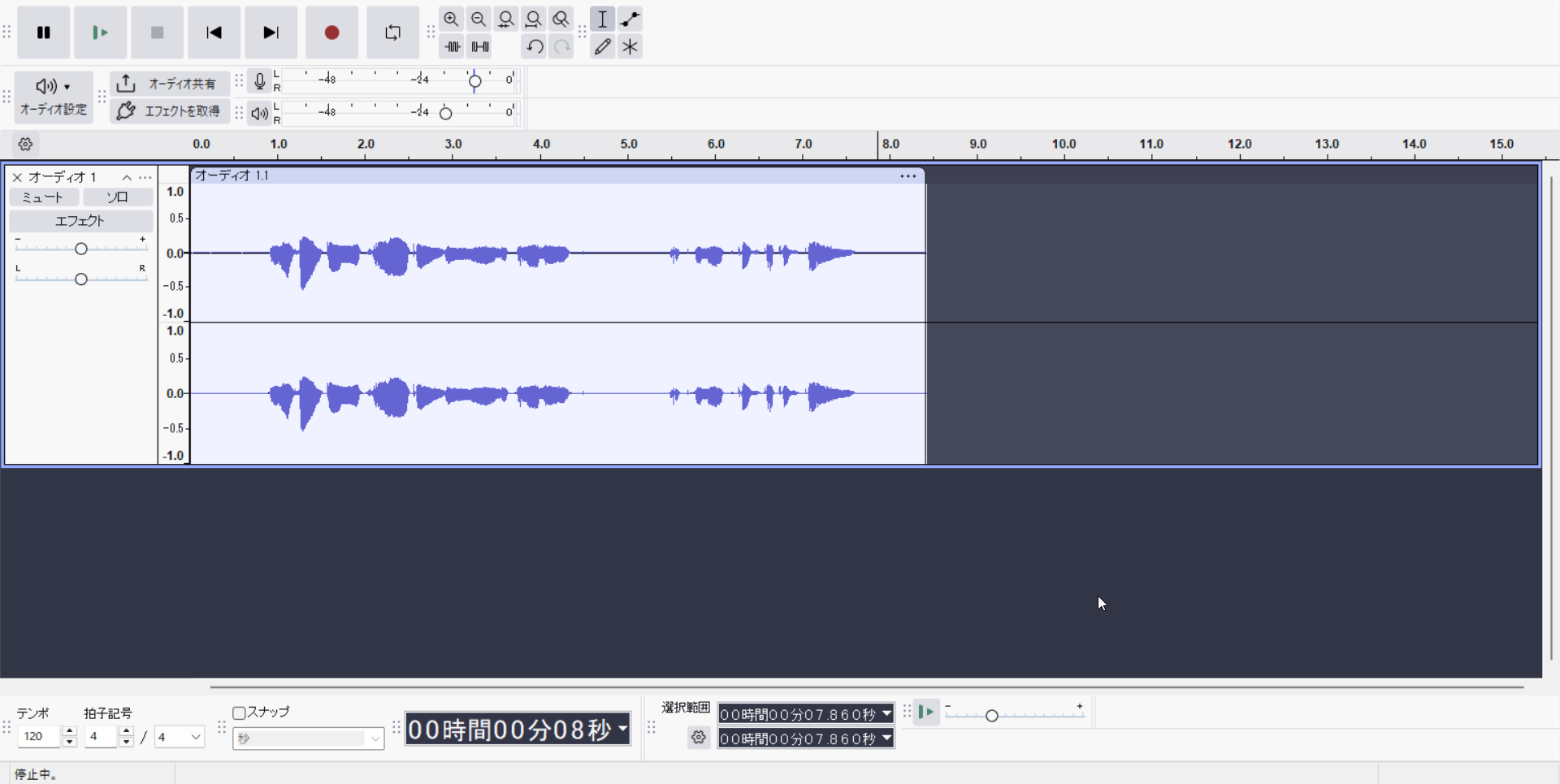Click the Undo arrow icon
This screenshot has height=784, width=1560.
534,46
